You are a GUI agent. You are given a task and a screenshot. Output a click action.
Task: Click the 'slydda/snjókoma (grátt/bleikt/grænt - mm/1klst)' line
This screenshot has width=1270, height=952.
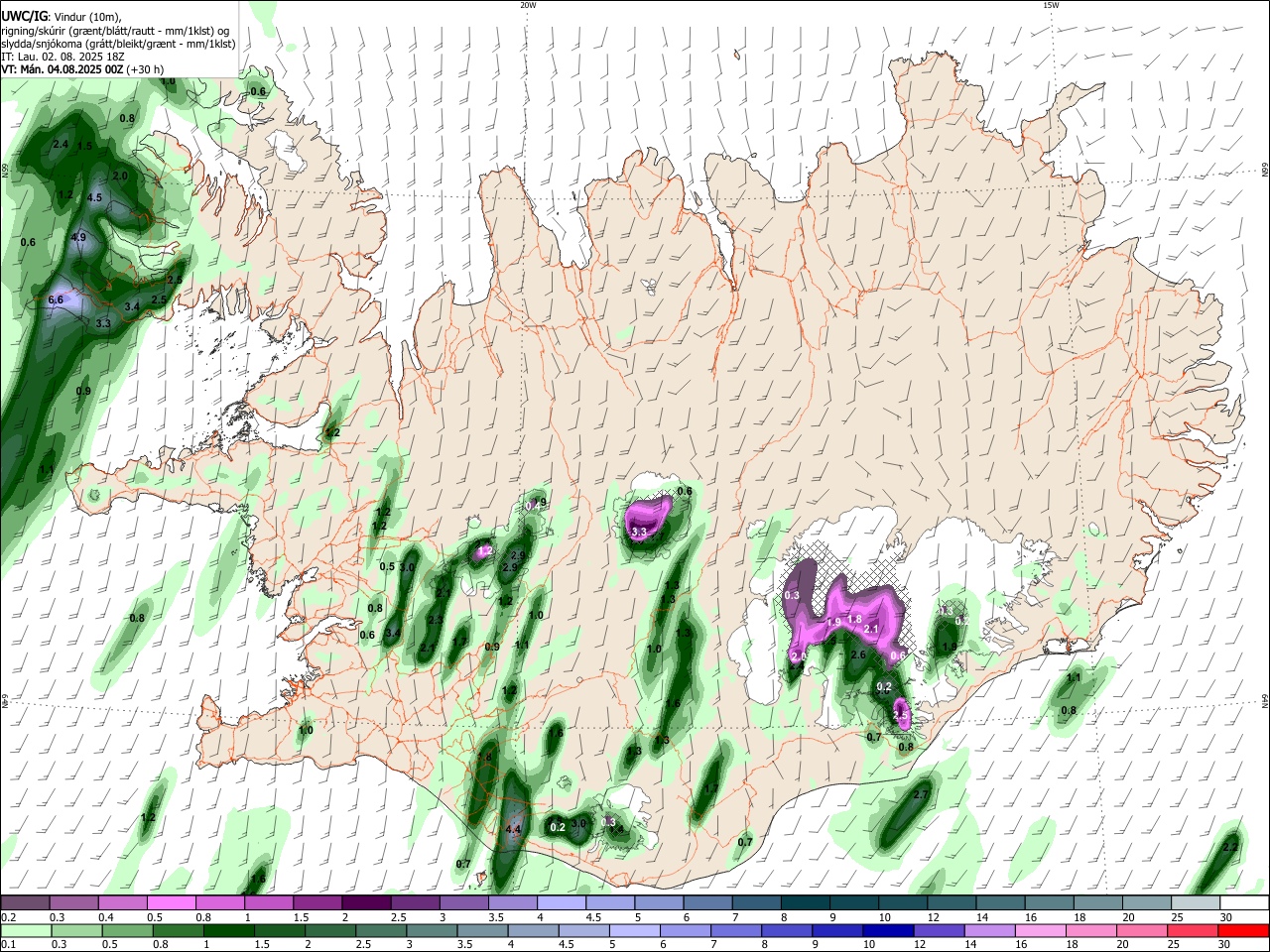click(118, 44)
